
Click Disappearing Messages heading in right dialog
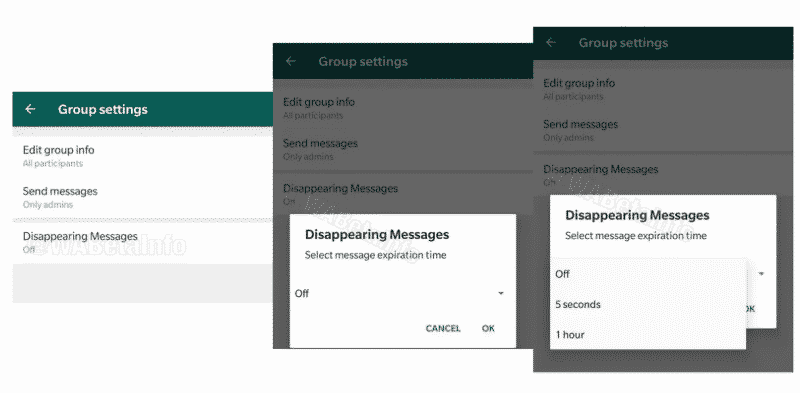coord(637,215)
